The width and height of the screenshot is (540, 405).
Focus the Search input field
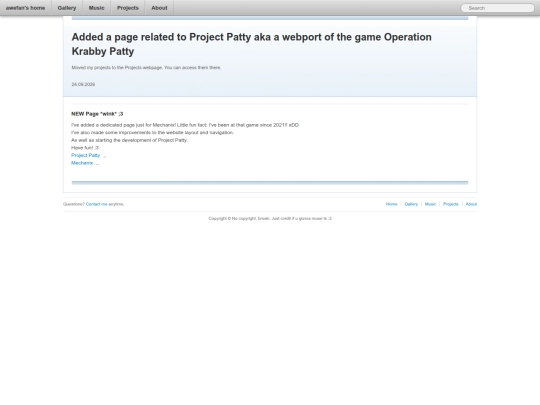click(497, 8)
